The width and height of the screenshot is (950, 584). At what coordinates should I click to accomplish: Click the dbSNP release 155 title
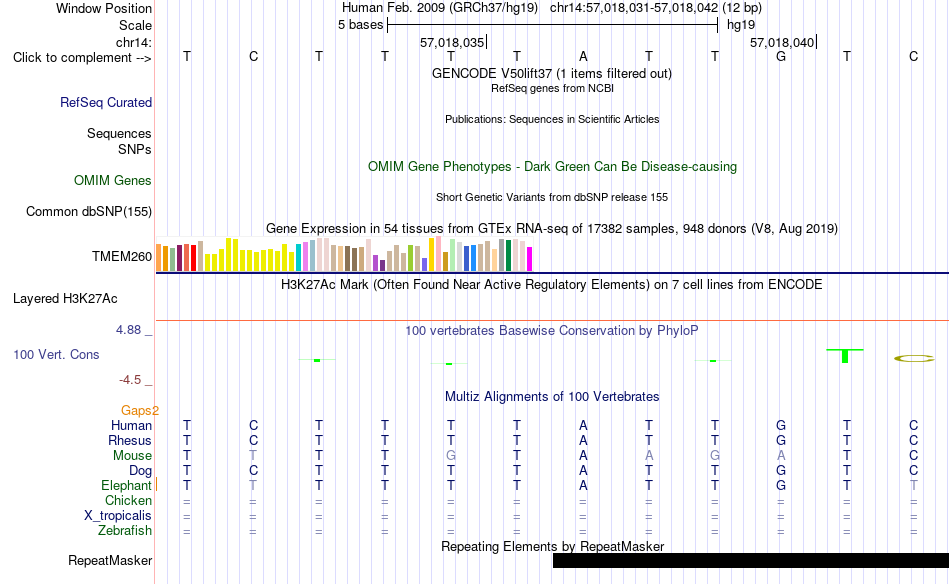click(552, 197)
